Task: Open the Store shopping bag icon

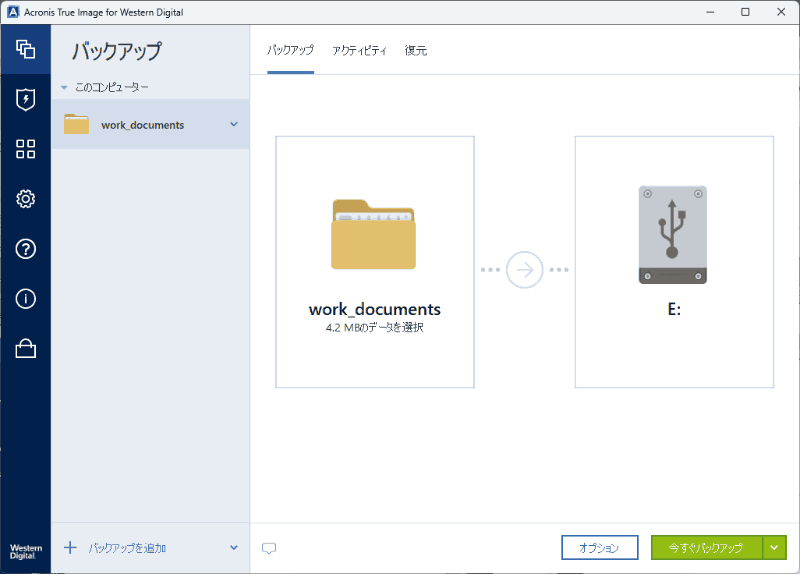Action: coord(26,348)
